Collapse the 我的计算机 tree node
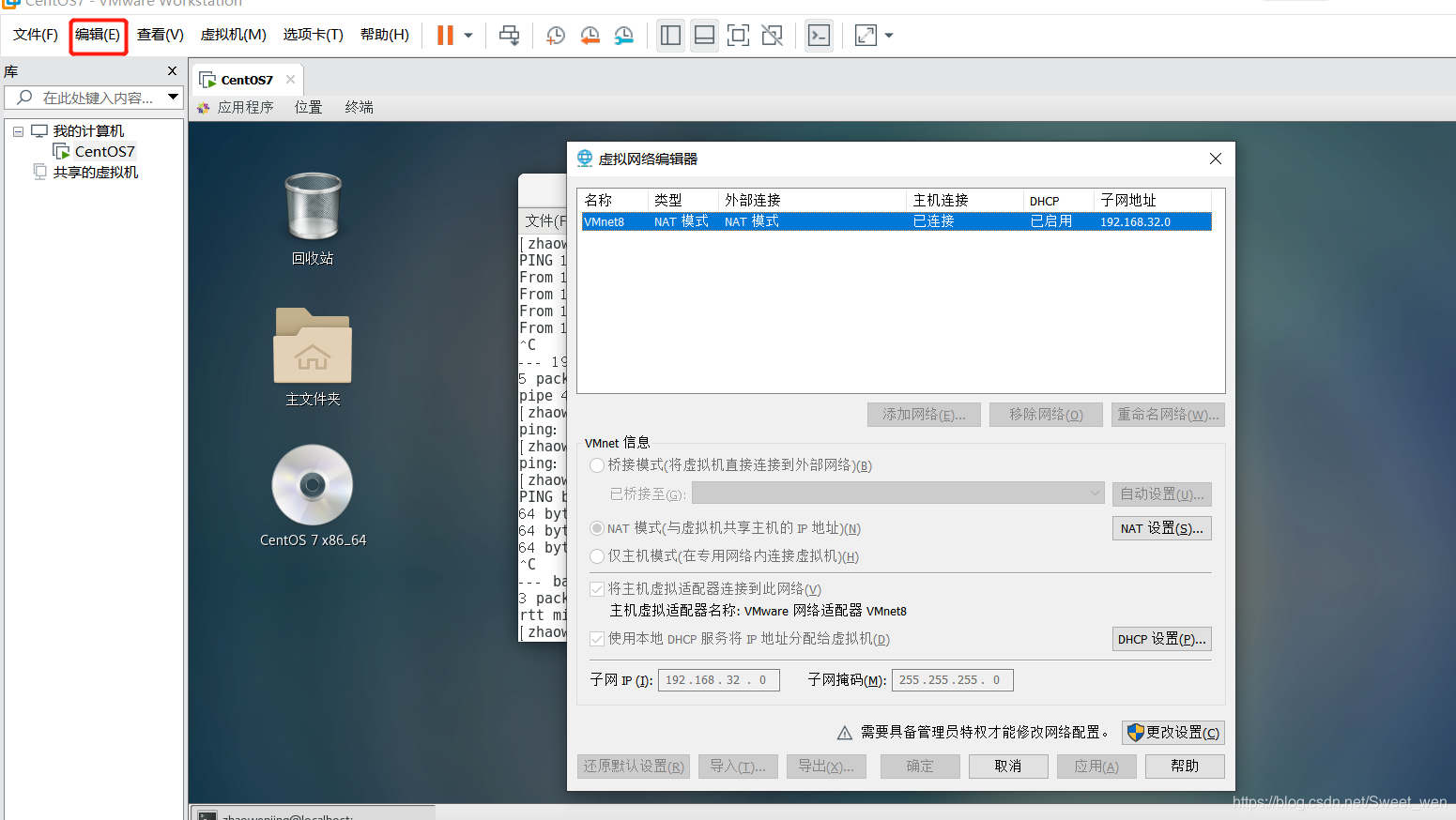The height and width of the screenshot is (820, 1456). [18, 131]
